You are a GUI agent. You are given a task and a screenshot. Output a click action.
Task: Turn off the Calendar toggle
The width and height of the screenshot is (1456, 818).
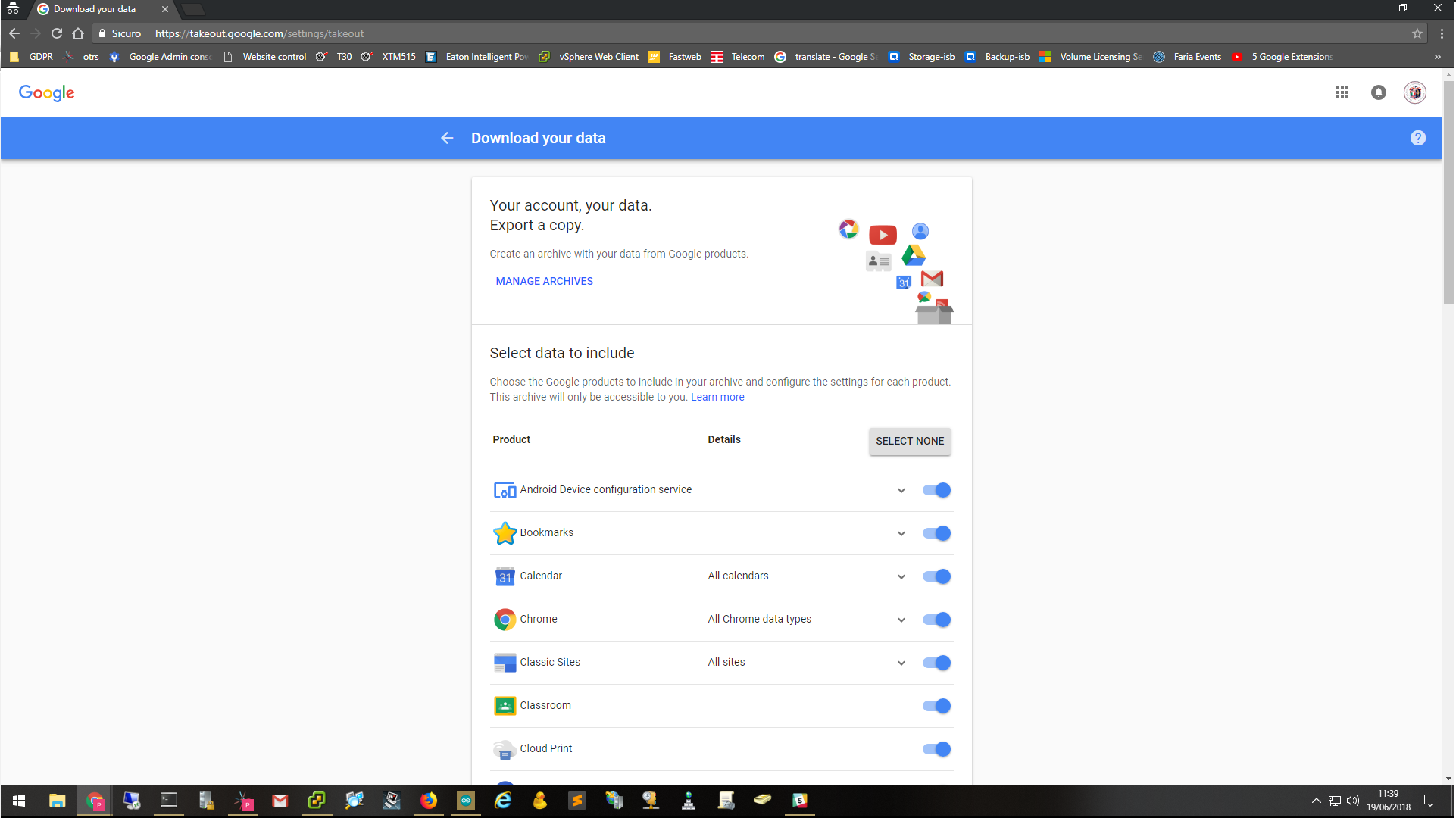(937, 576)
